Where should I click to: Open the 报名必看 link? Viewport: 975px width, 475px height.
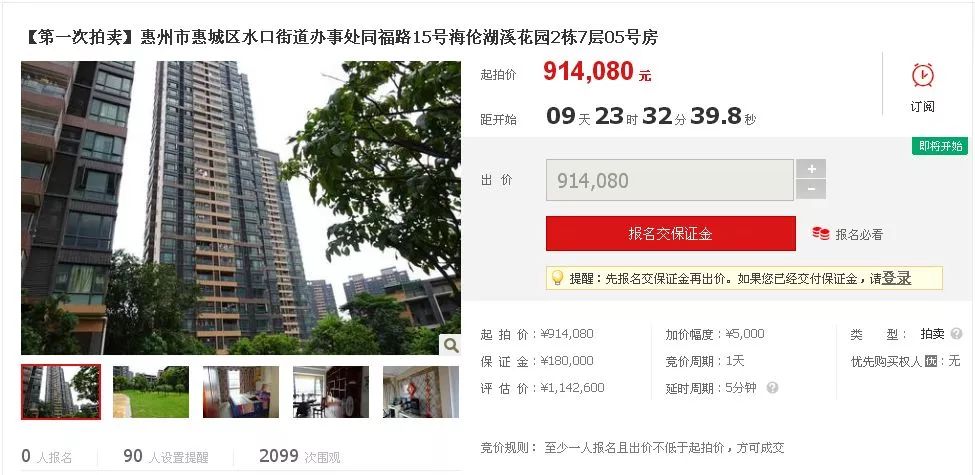[x=859, y=234]
